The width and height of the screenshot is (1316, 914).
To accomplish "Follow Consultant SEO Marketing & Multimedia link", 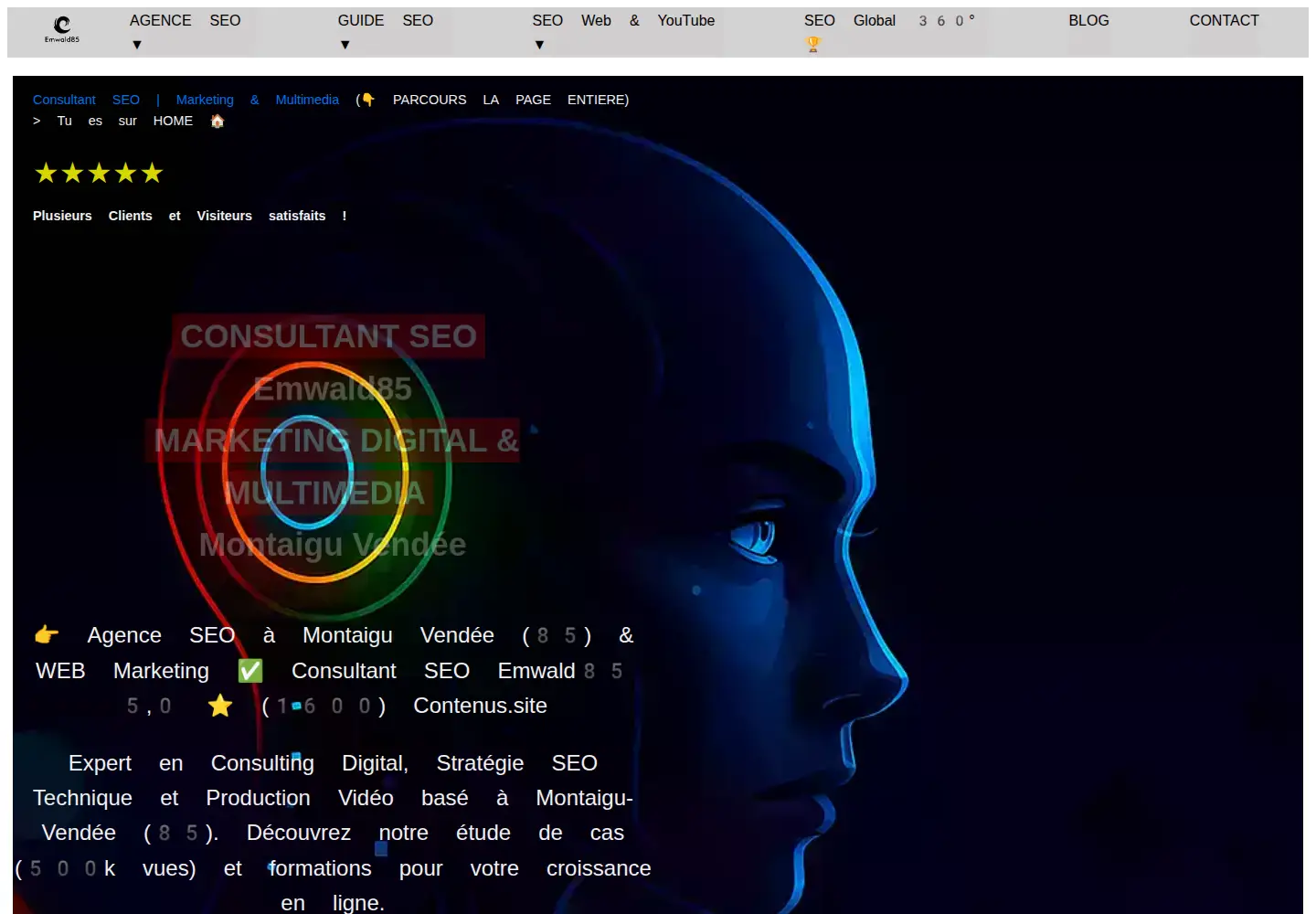I will point(186,100).
